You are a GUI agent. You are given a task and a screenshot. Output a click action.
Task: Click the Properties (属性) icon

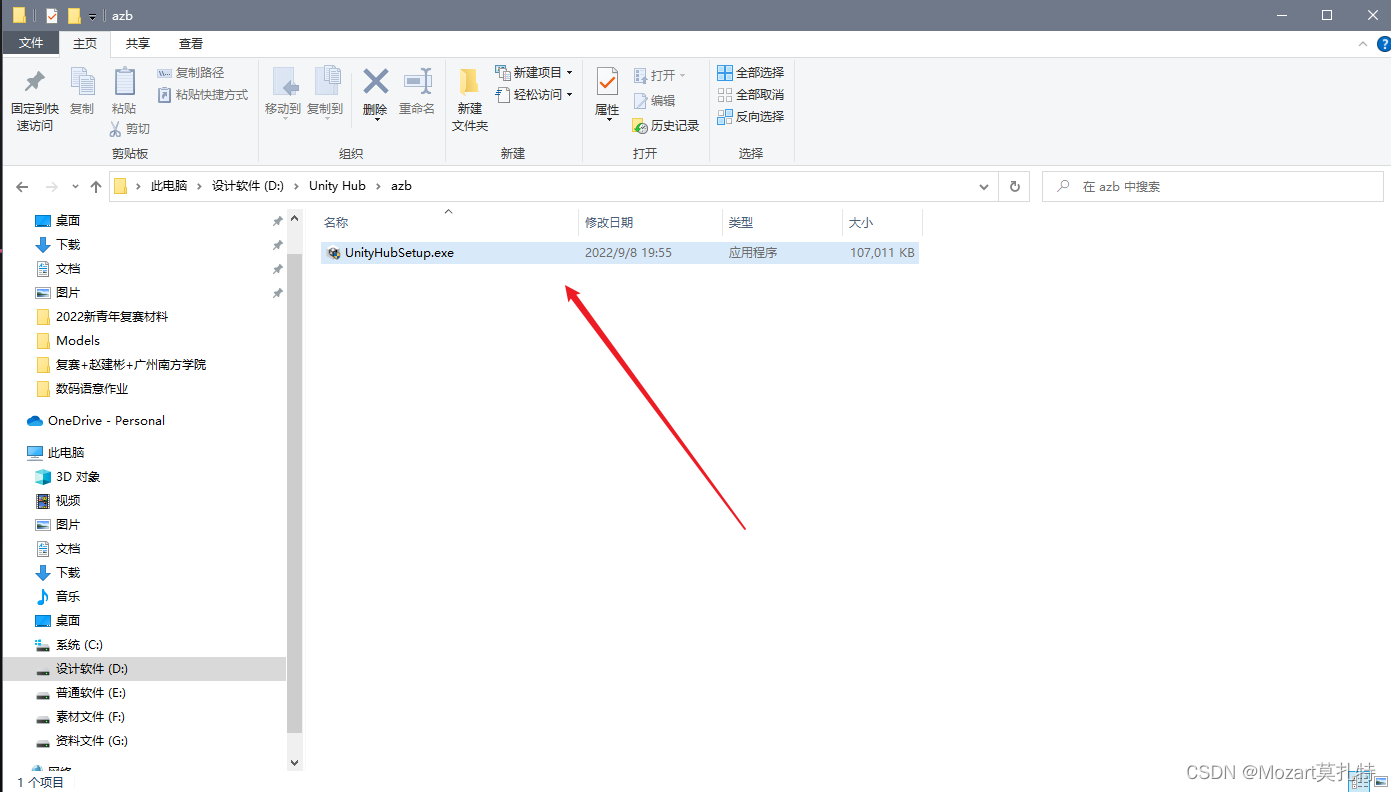coord(607,82)
